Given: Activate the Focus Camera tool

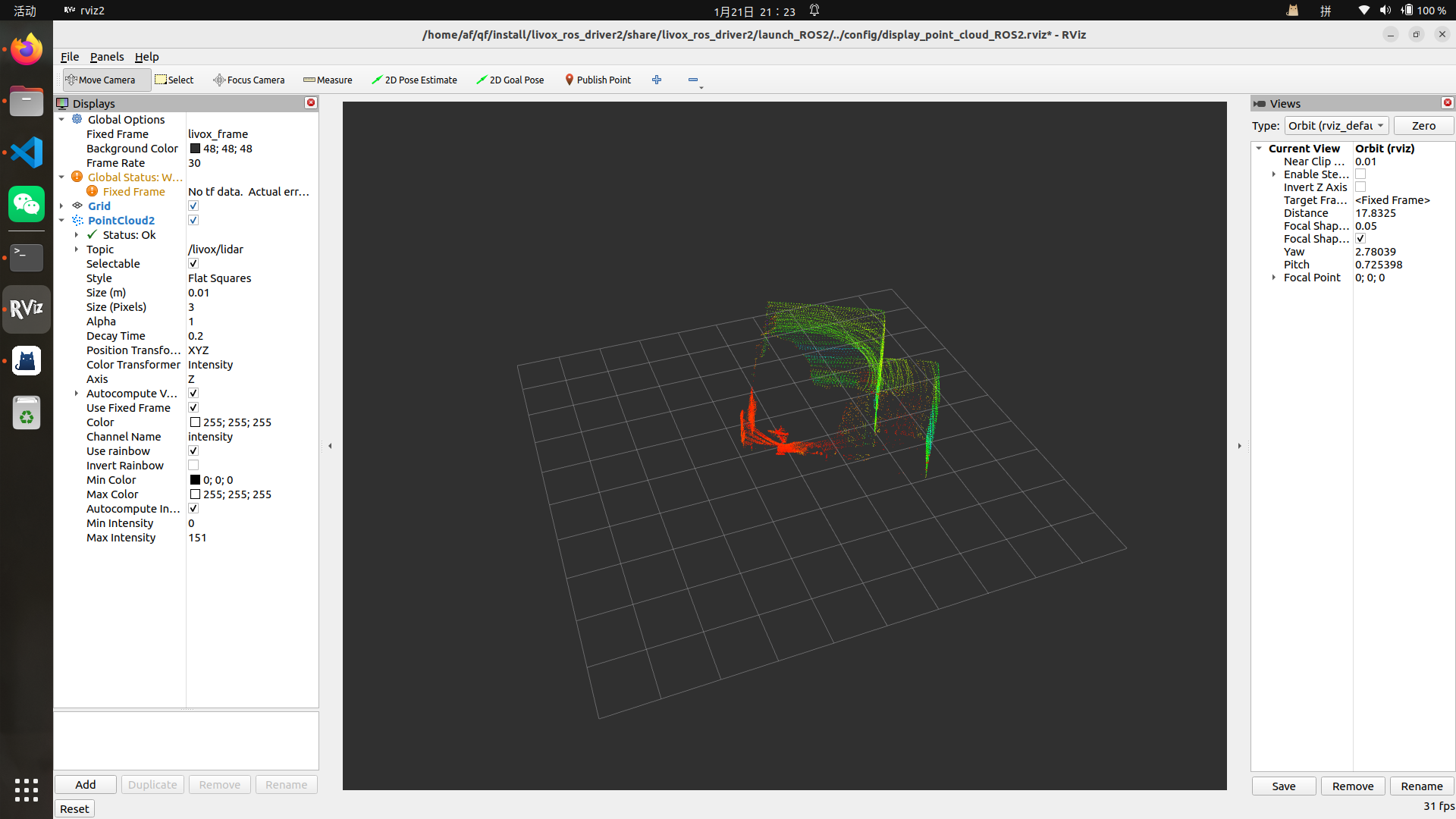Looking at the screenshot, I should (x=249, y=80).
